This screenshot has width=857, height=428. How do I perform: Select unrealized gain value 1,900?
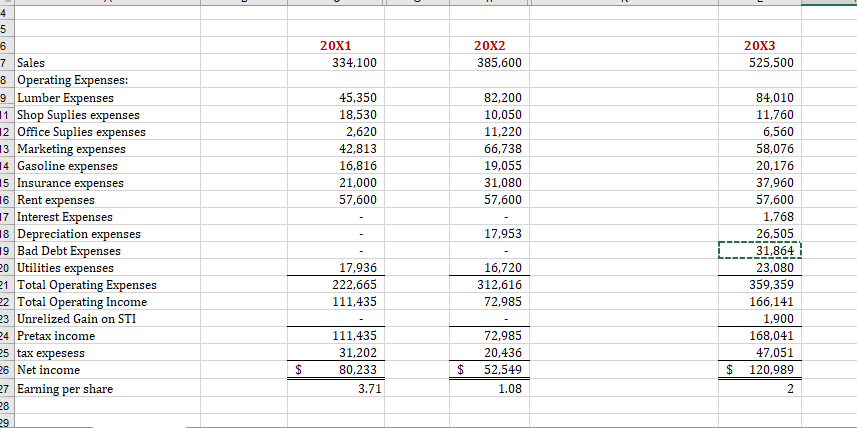pos(759,319)
